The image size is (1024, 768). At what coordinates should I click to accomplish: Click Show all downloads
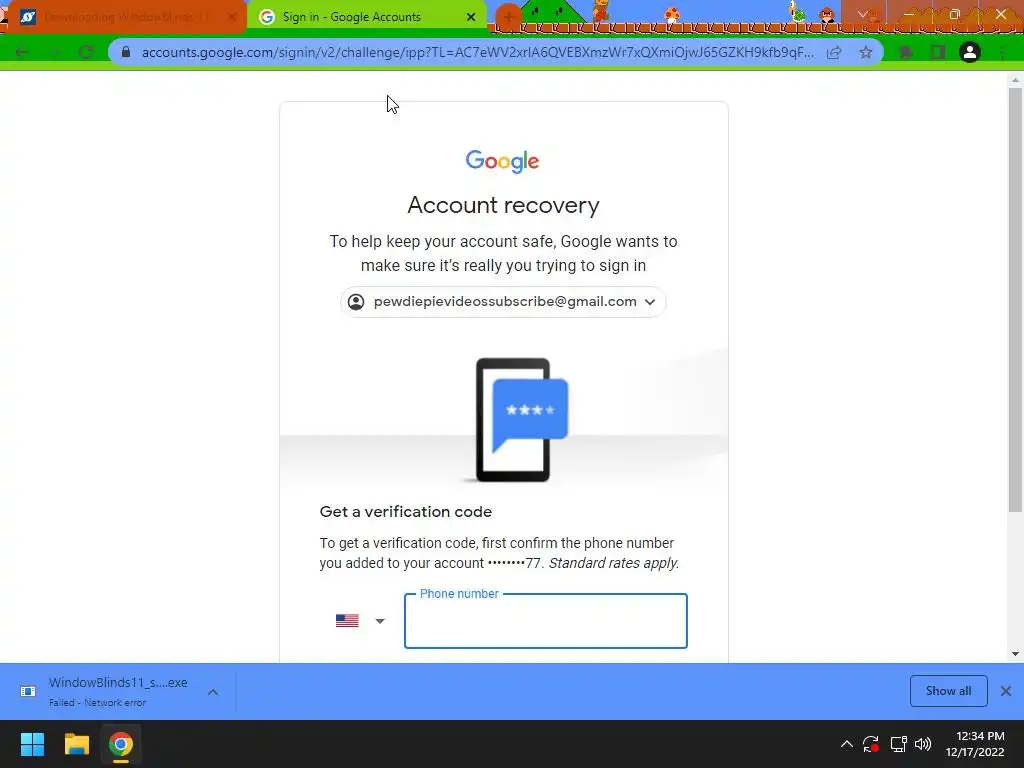(x=948, y=691)
